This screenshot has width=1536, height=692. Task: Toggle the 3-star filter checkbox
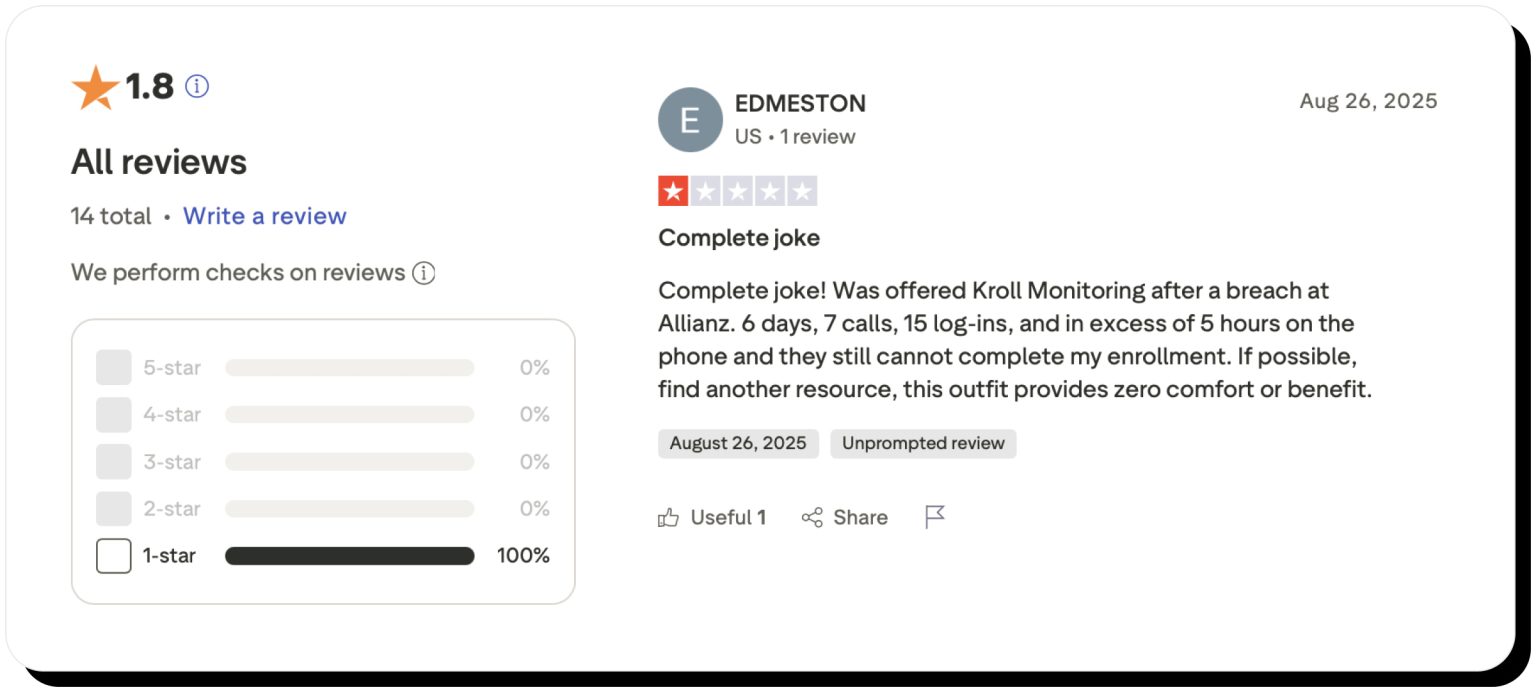[x=114, y=462]
